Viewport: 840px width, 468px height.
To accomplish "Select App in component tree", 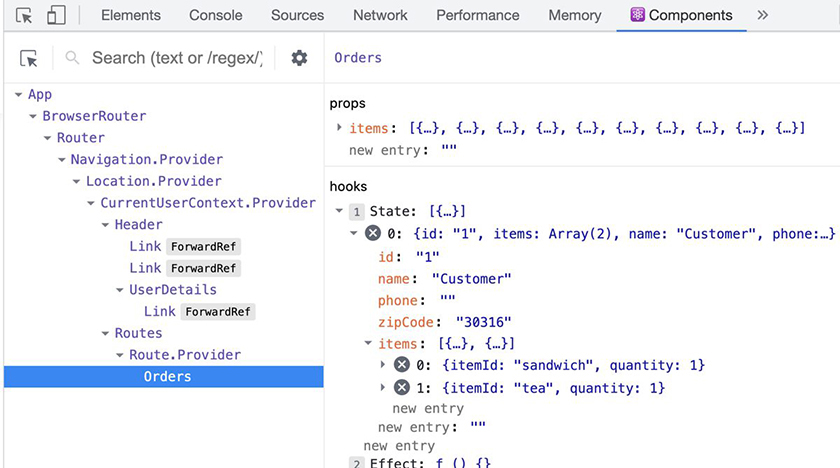I will click(x=40, y=94).
